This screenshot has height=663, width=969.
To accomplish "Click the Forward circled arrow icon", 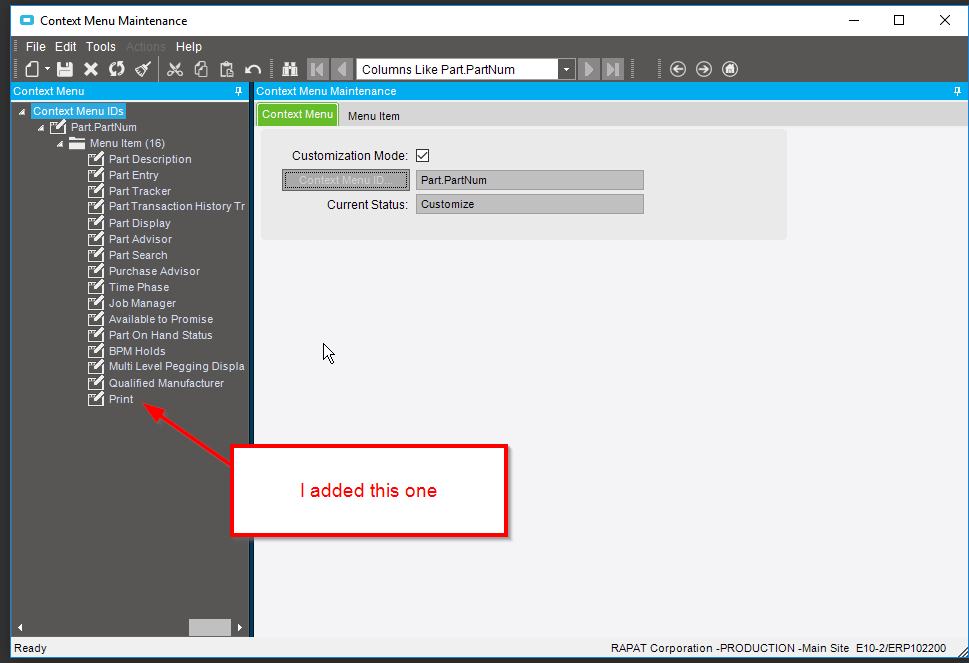I will (x=704, y=69).
